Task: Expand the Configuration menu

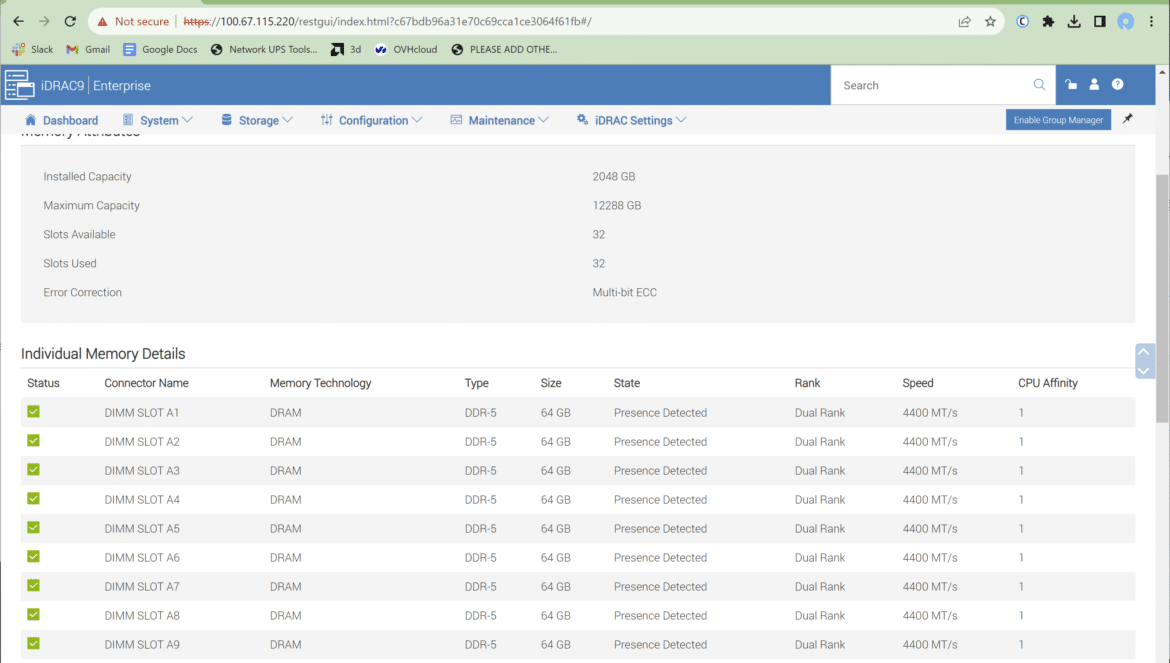Action: [371, 120]
